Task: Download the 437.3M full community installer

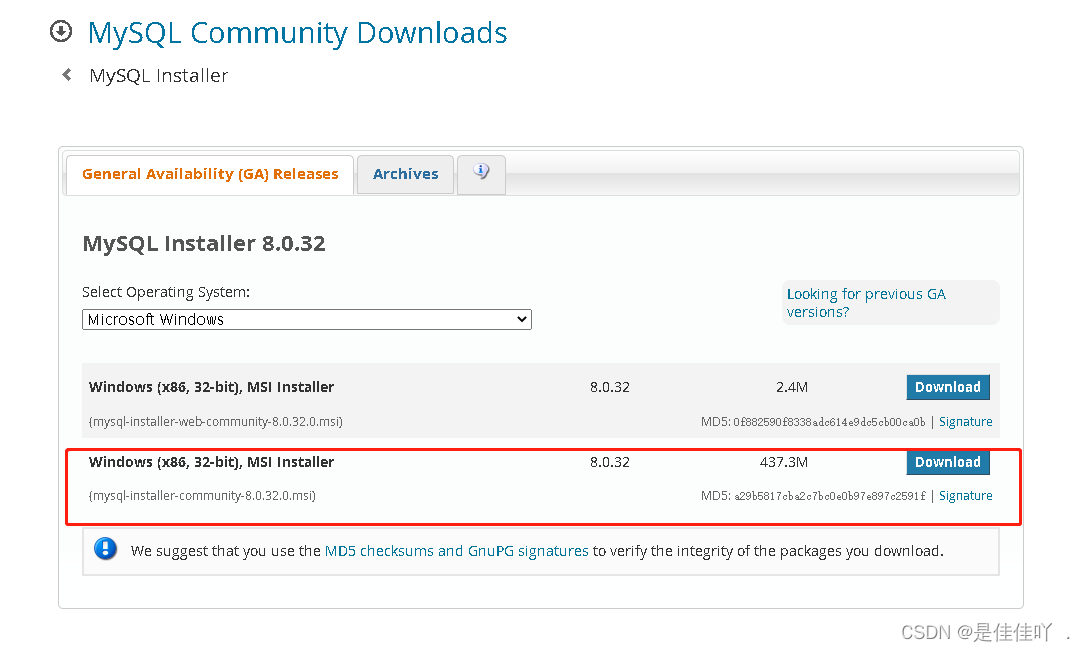Action: (948, 462)
